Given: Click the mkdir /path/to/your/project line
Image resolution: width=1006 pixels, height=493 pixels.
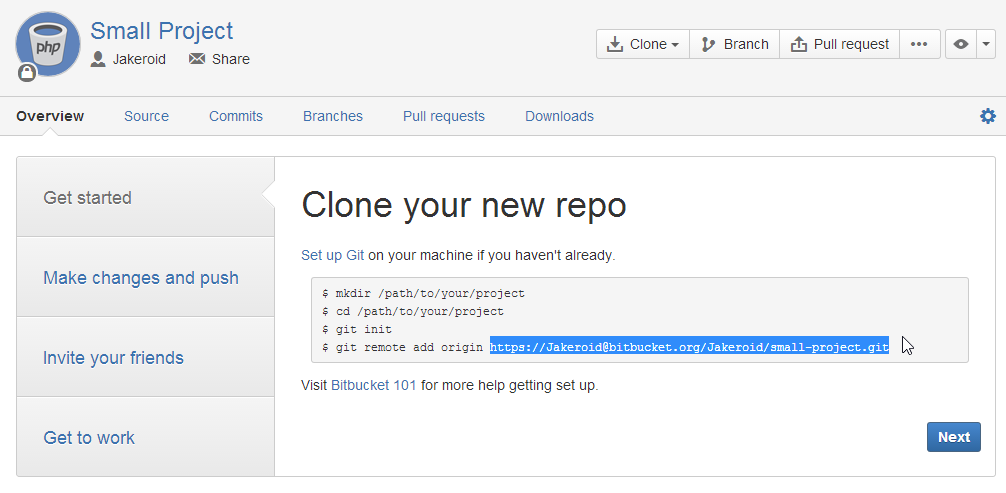Looking at the screenshot, I should tap(423, 293).
